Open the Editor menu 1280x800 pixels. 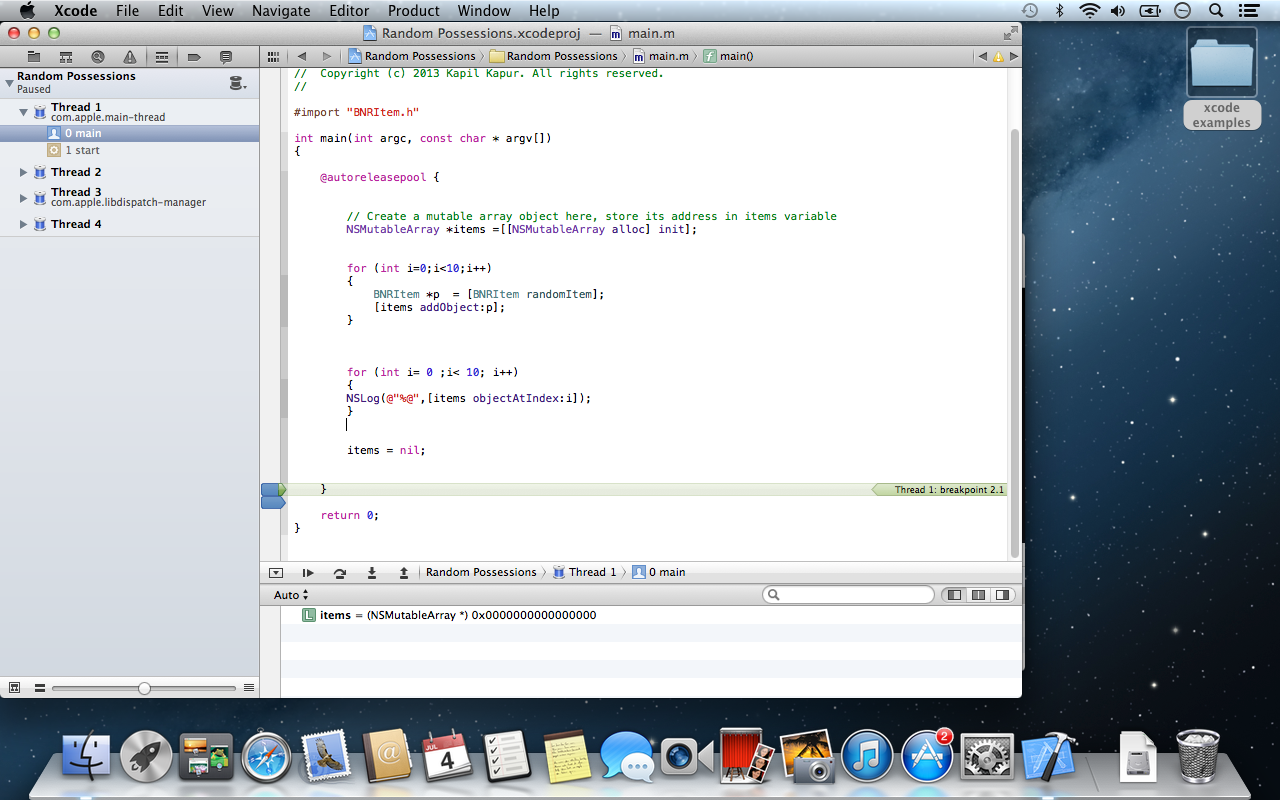tap(349, 11)
